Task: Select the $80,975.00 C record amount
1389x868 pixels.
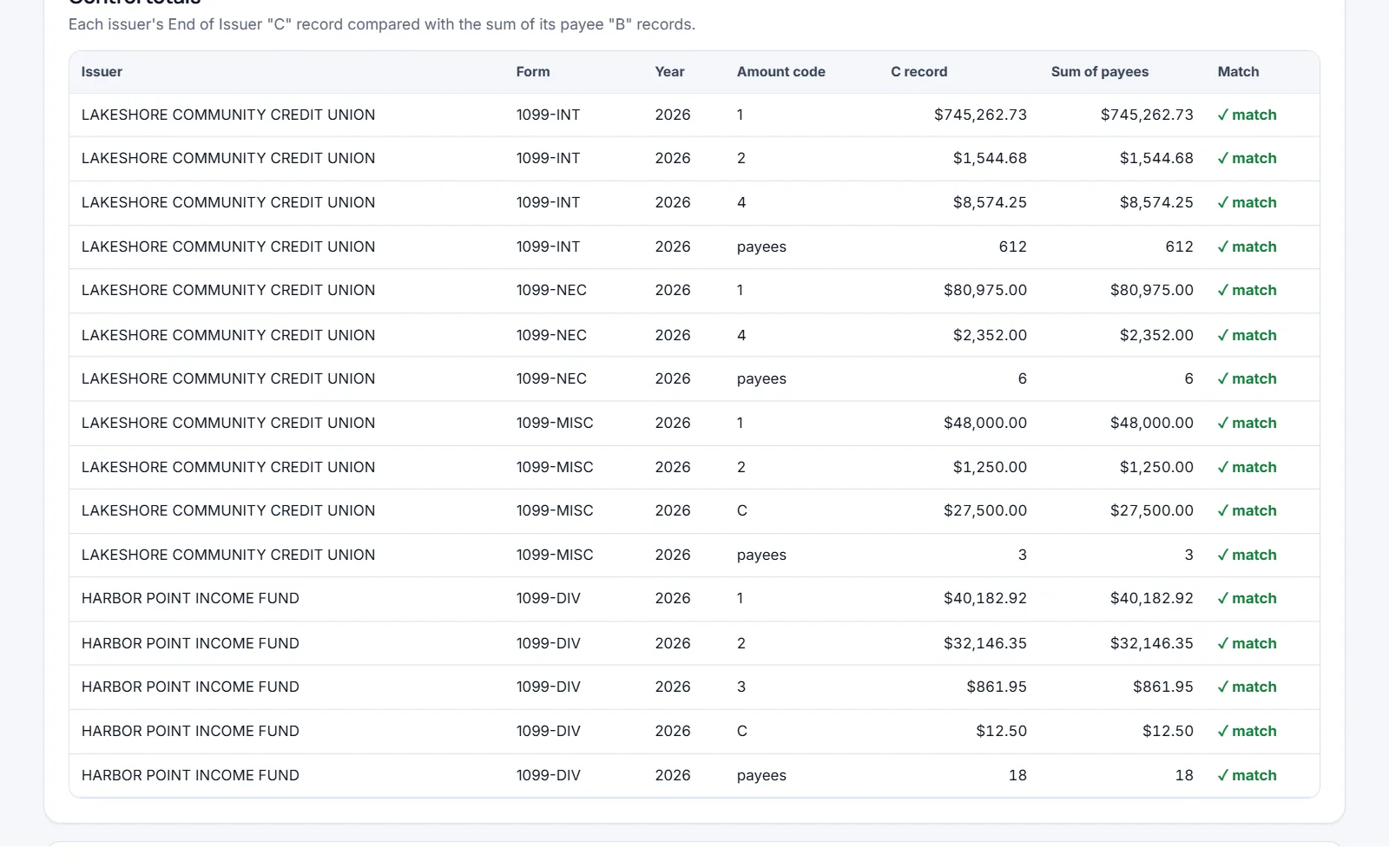Action: coord(985,290)
